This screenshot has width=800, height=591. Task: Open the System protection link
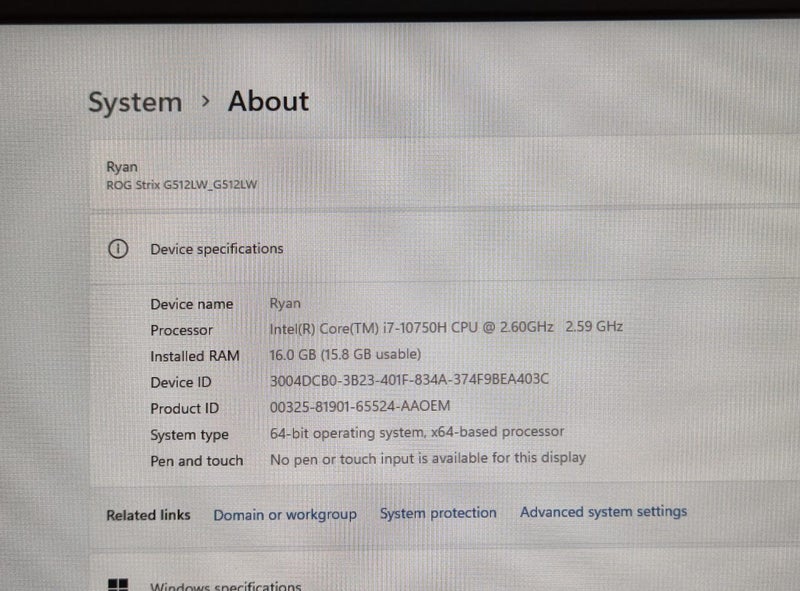coord(438,513)
